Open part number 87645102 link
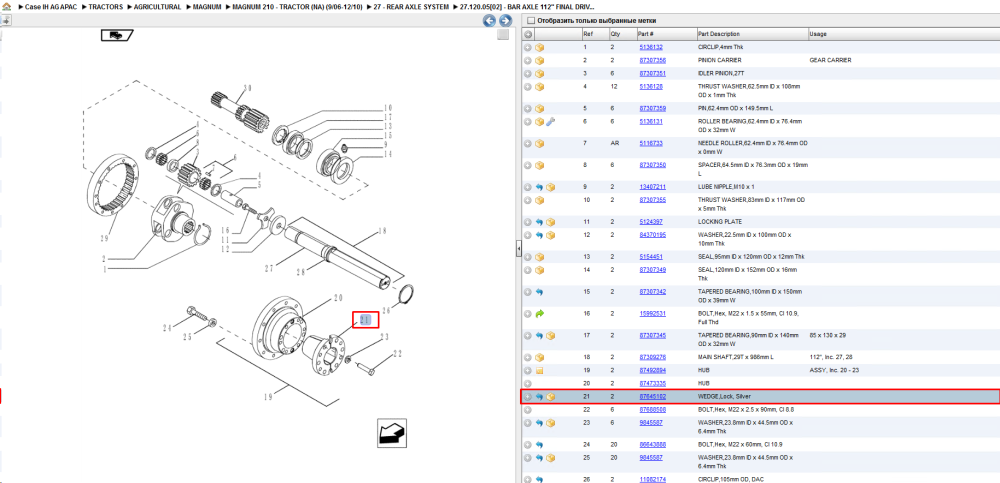This screenshot has height=483, width=1000. click(x=652, y=397)
